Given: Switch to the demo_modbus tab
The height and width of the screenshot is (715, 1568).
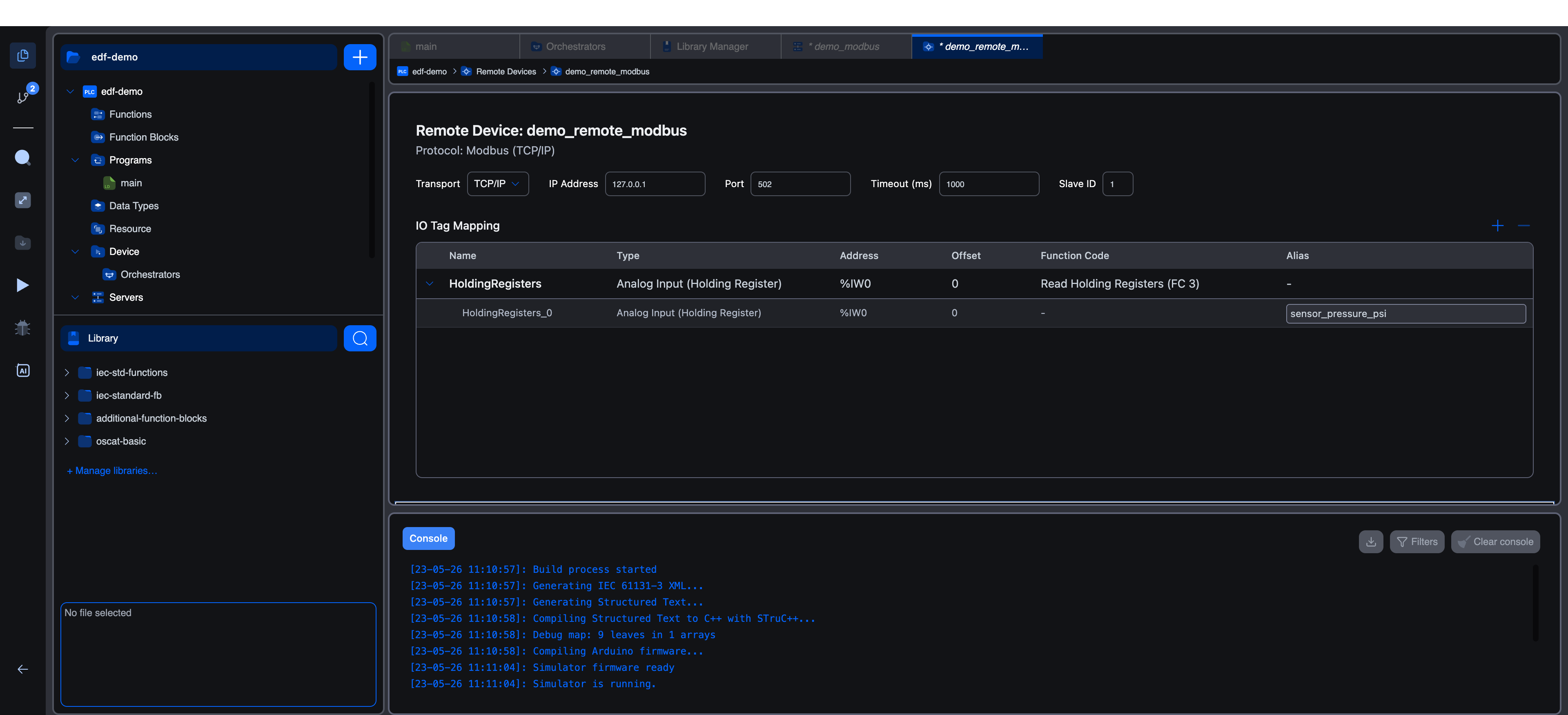Looking at the screenshot, I should coord(846,47).
